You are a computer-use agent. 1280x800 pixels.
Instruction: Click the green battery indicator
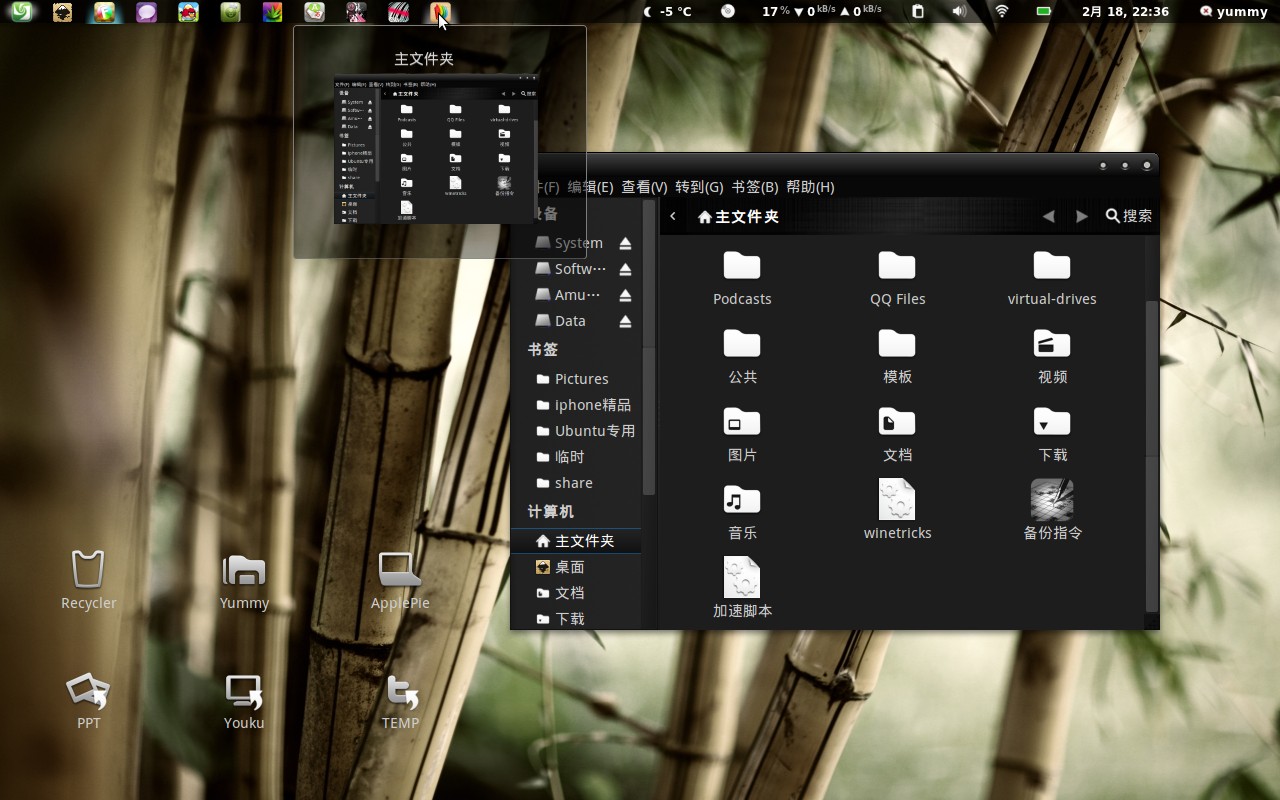point(1044,12)
